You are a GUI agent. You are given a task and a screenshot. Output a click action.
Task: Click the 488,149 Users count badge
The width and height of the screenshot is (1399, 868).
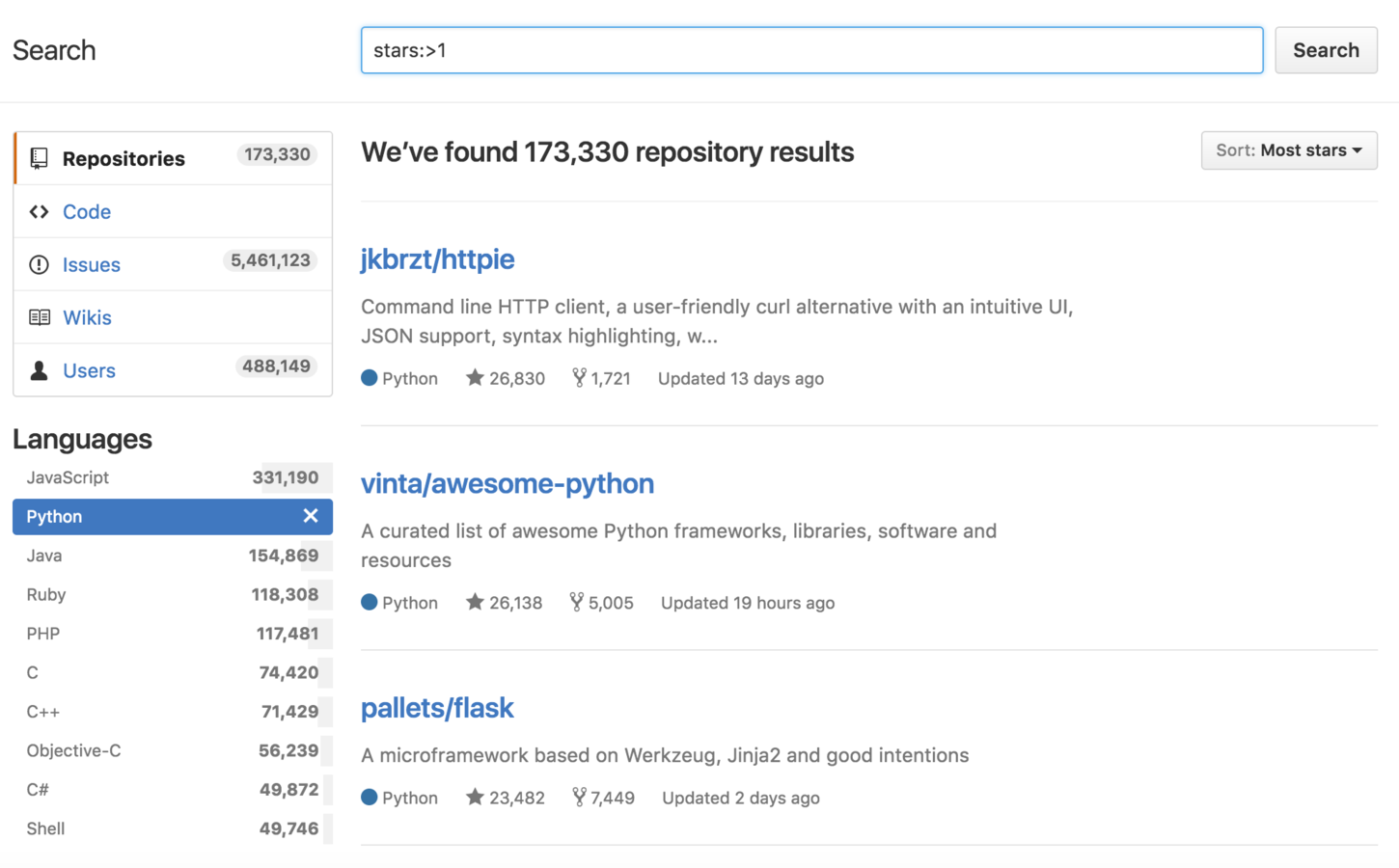(x=276, y=366)
